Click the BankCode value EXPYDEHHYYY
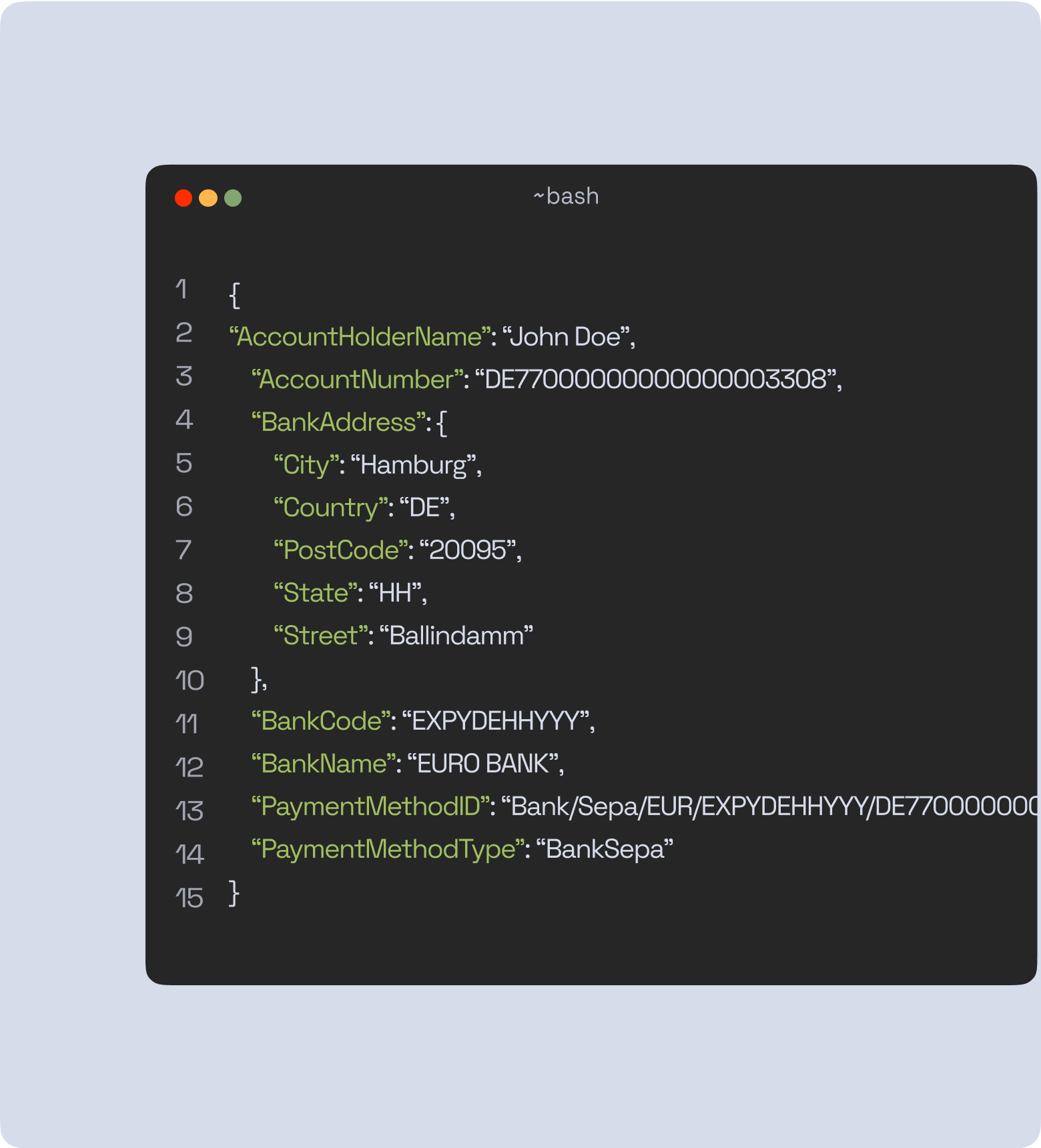Screen dimensions: 1041x1148 coord(495,721)
